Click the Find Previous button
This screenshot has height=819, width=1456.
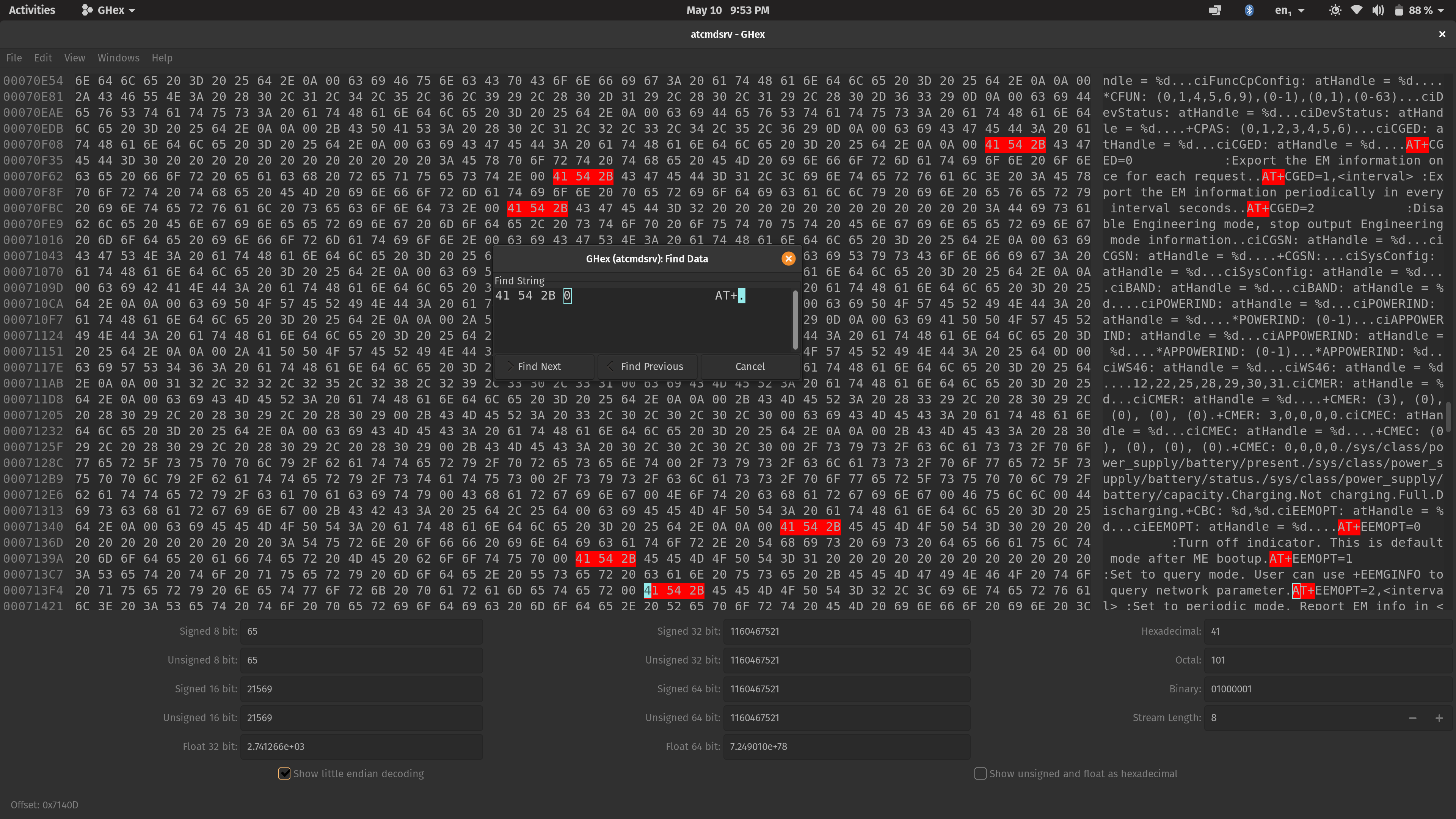pyautogui.click(x=651, y=366)
